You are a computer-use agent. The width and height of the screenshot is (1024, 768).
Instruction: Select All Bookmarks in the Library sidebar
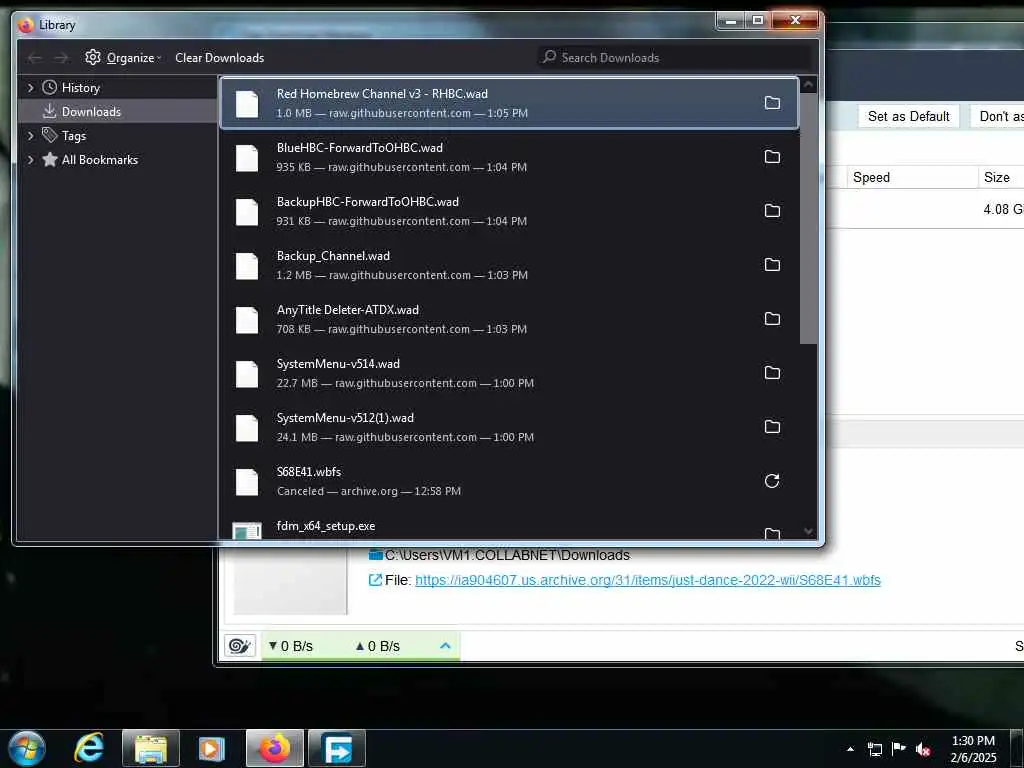118,159
